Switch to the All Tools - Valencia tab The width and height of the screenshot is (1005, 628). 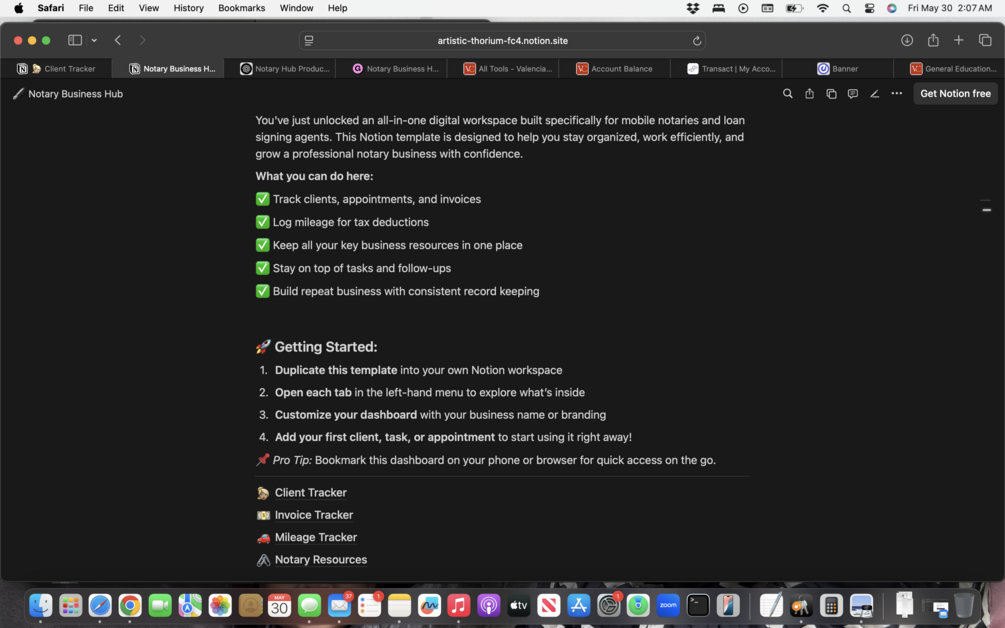pyautogui.click(x=503, y=69)
